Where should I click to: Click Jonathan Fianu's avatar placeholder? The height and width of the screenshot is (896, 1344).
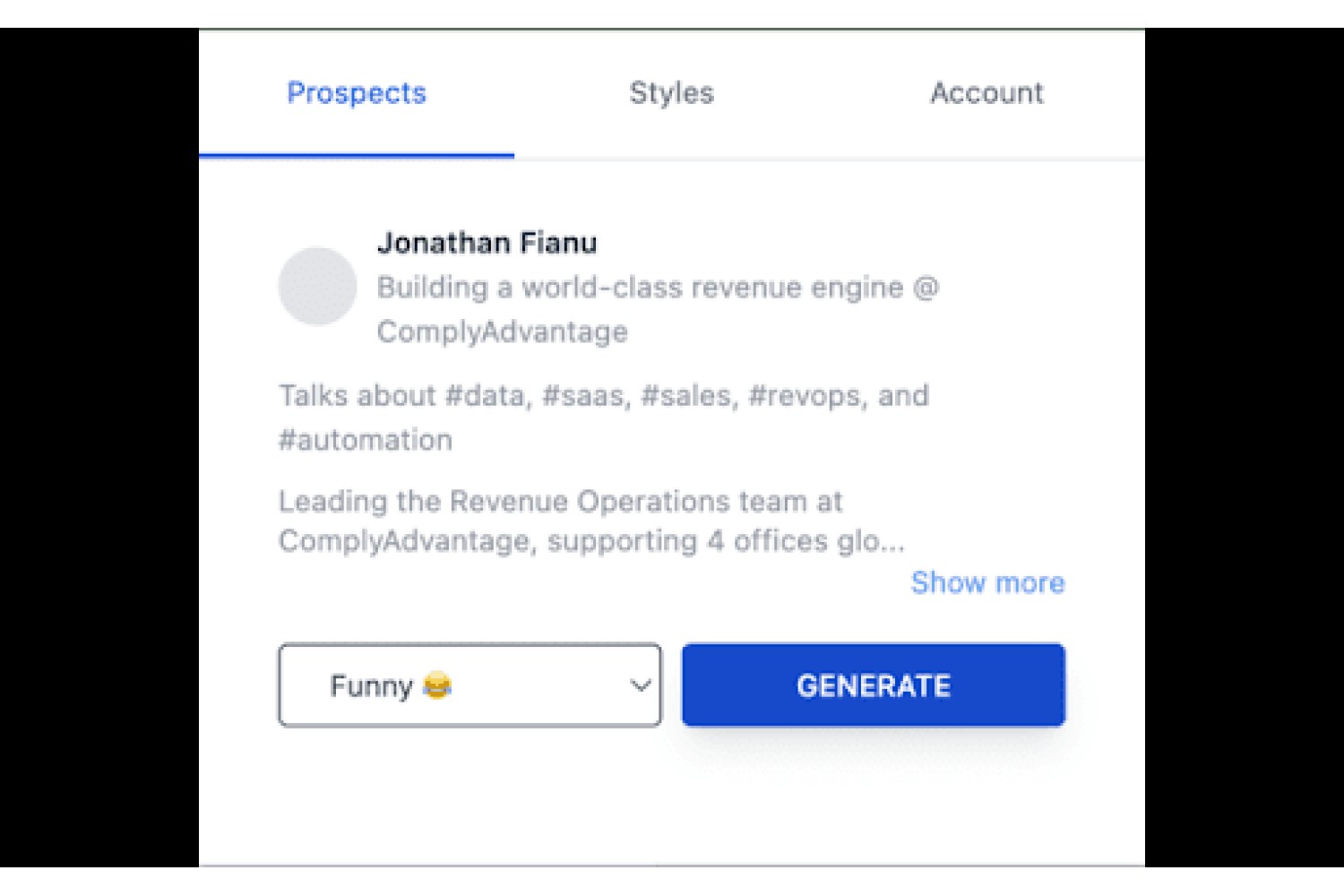317,286
